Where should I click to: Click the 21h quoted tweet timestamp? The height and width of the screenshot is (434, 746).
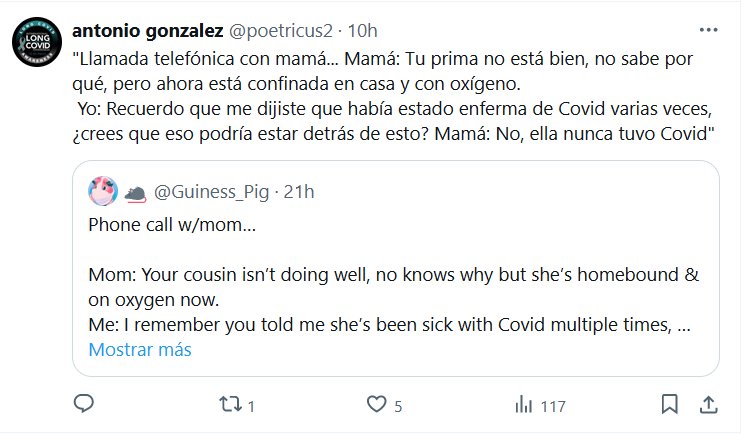click(x=299, y=191)
